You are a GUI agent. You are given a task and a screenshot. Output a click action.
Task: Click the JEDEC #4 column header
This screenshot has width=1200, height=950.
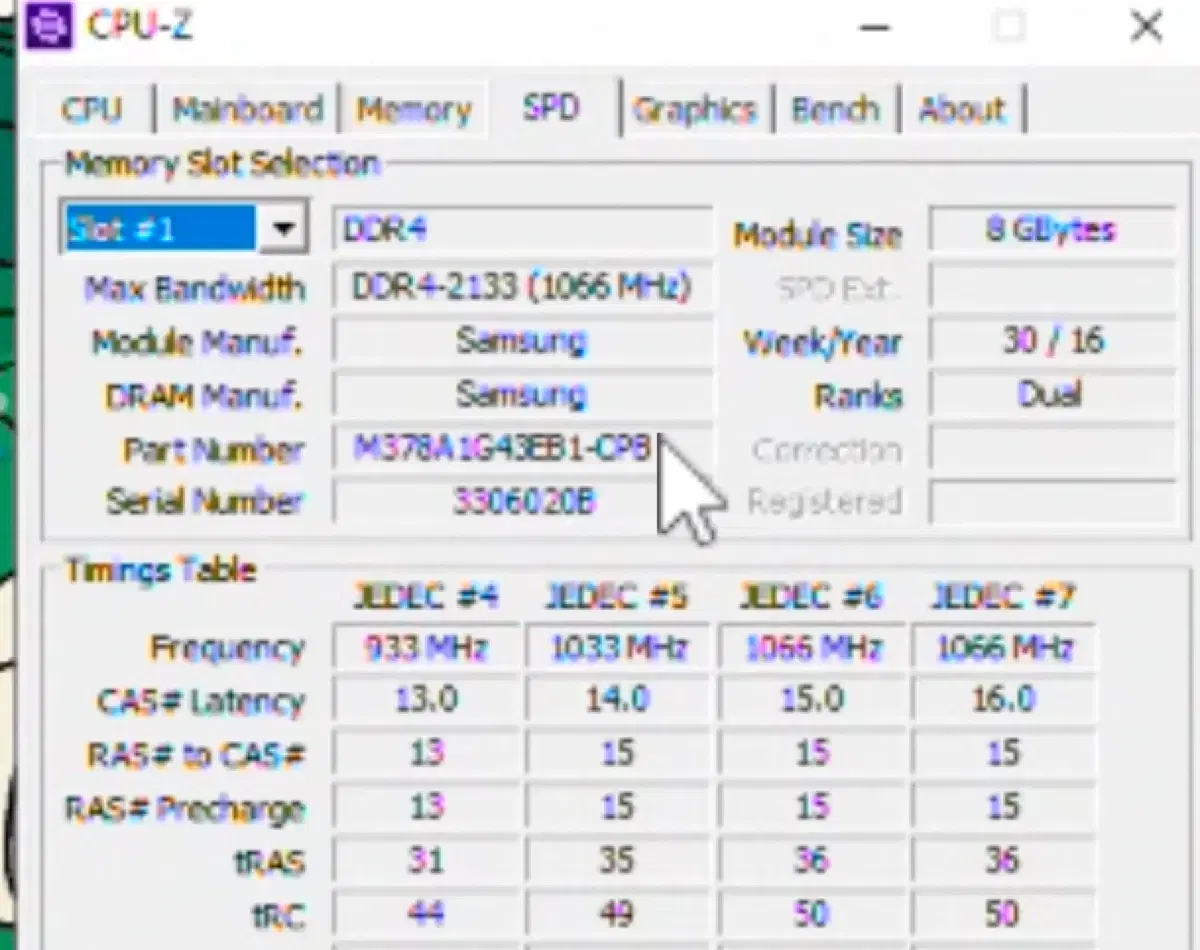[x=425, y=597]
